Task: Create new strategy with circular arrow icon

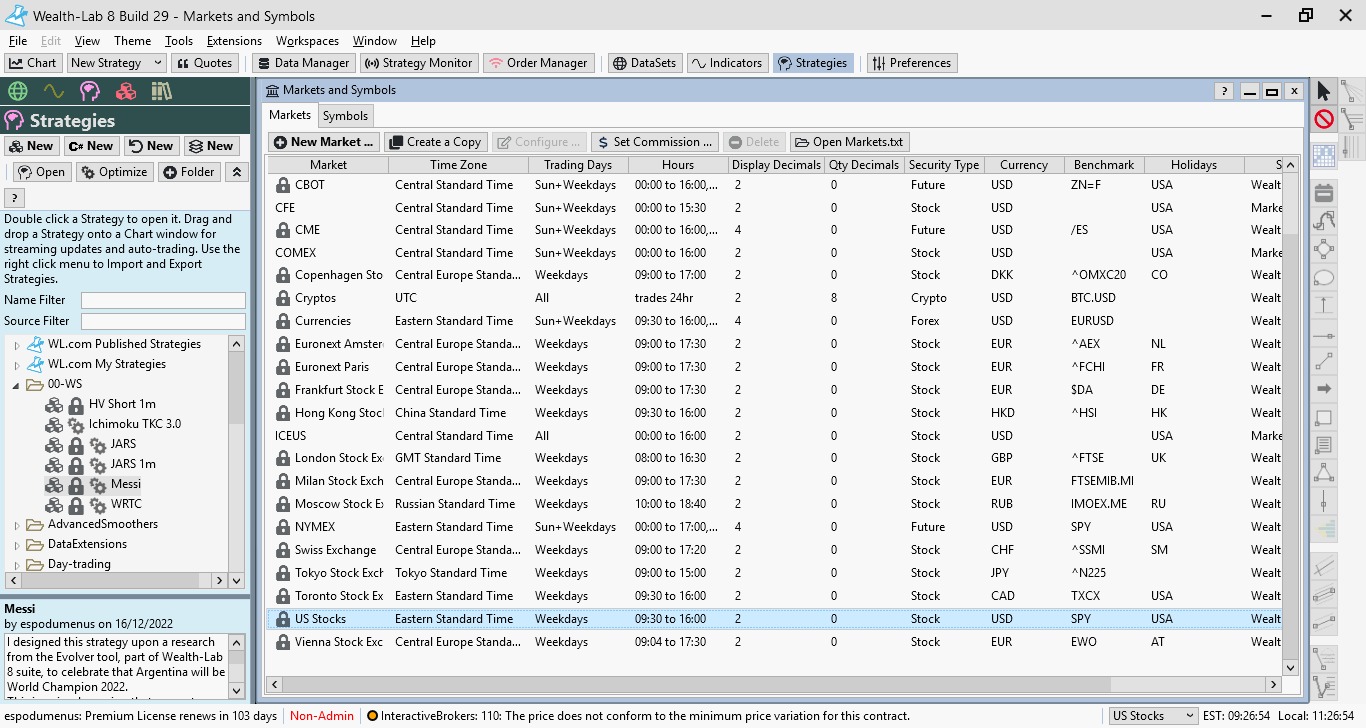Action: point(151,146)
